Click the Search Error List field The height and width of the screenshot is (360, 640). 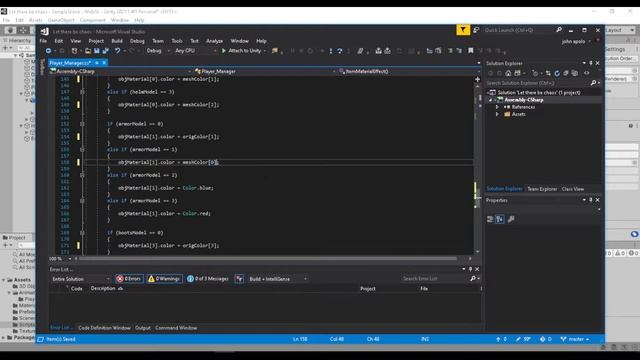[435, 278]
